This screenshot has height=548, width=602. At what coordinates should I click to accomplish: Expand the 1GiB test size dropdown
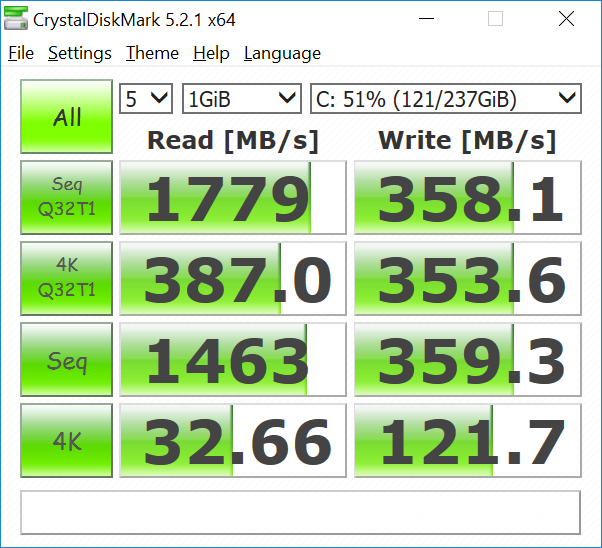point(241,99)
